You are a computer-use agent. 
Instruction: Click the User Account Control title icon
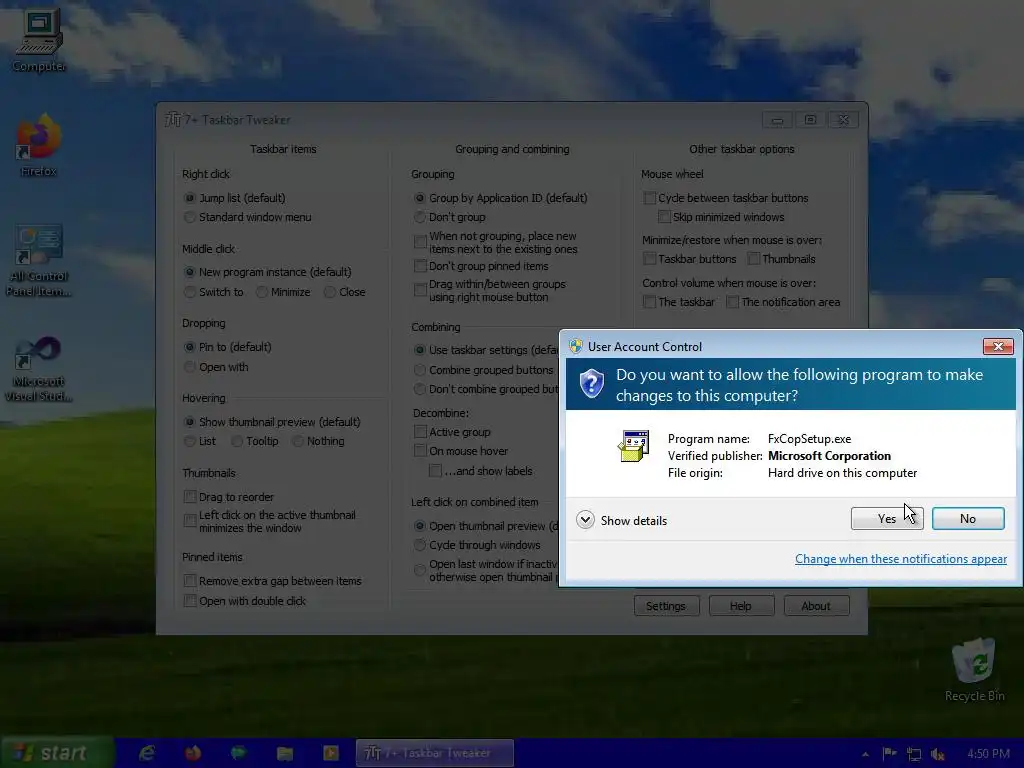click(575, 346)
